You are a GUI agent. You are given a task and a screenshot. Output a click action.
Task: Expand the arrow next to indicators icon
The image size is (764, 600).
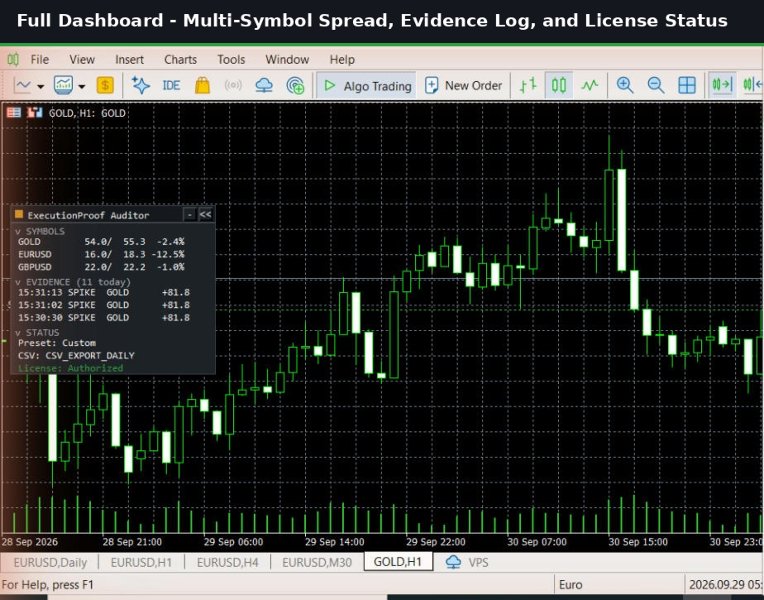click(x=82, y=87)
